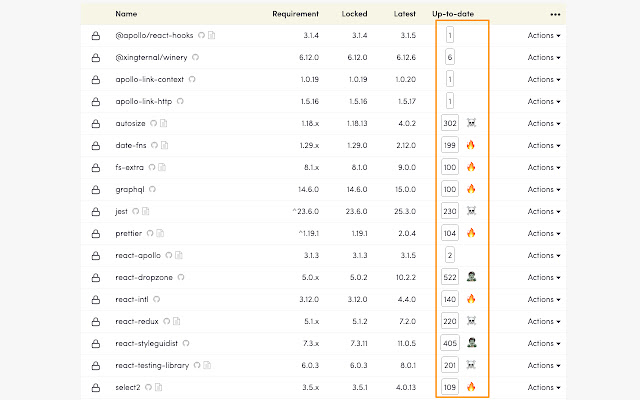The width and height of the screenshot is (640, 400).
Task: Open the @xingternal/winery package link
Action: 151,58
